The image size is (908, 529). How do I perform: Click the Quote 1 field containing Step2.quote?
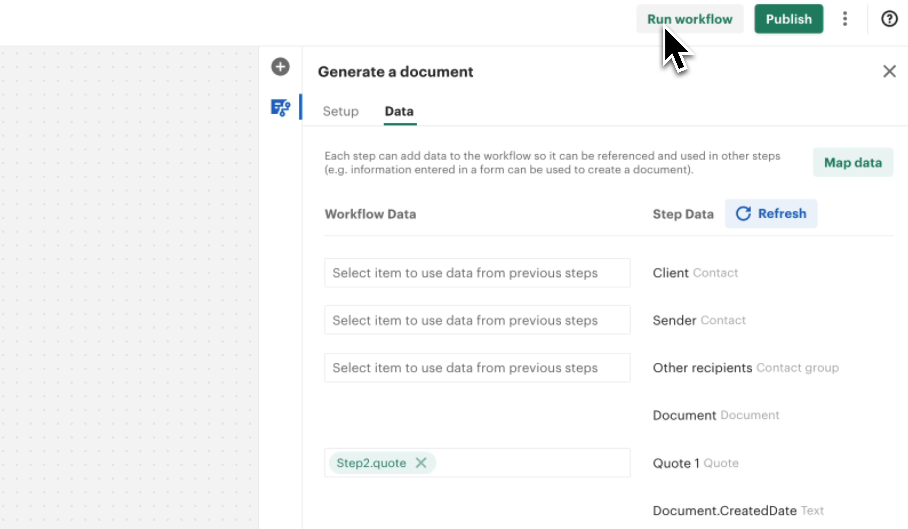pyautogui.click(x=530, y=463)
